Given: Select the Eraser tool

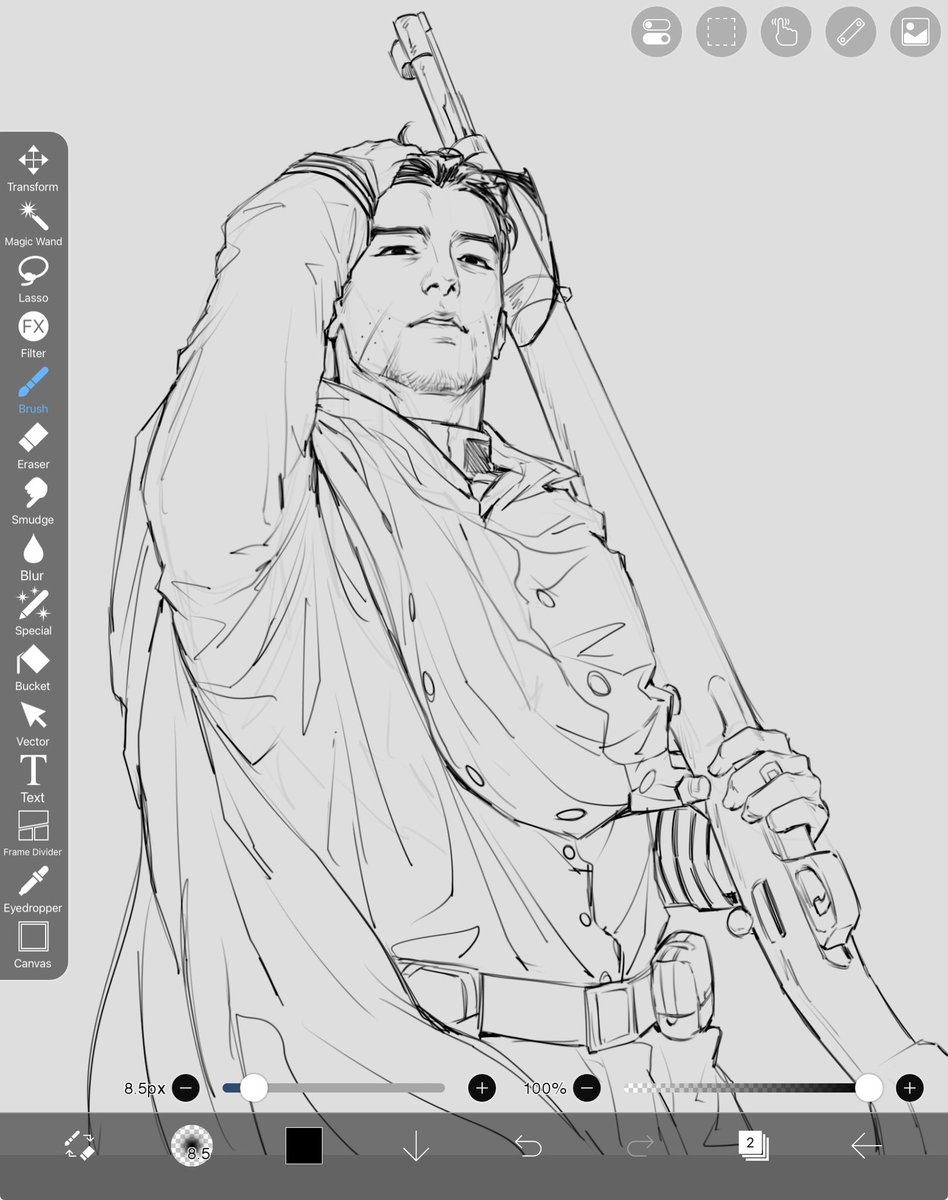Looking at the screenshot, I should 33,446.
